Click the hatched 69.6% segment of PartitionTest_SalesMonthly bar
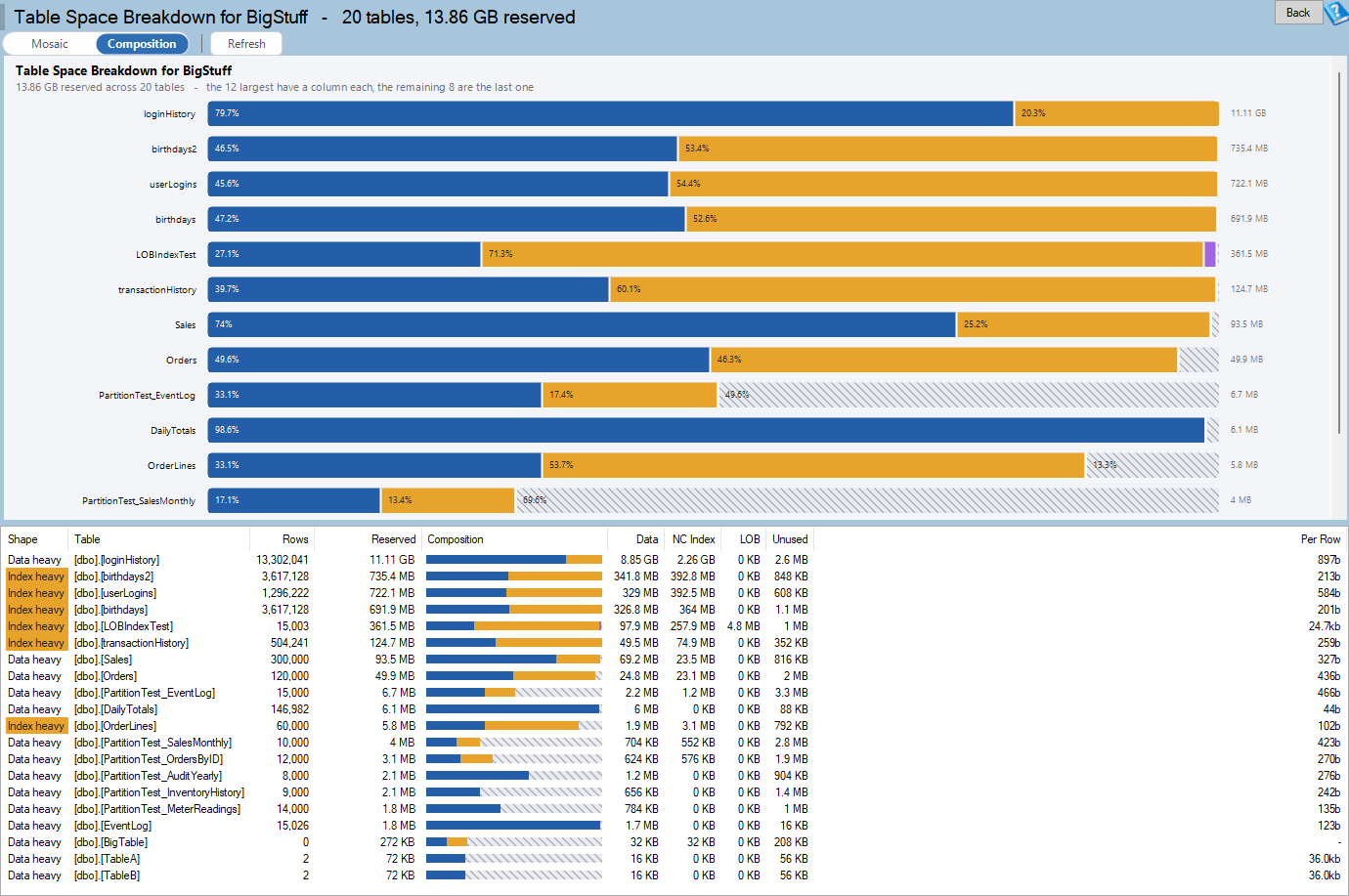 (868, 500)
